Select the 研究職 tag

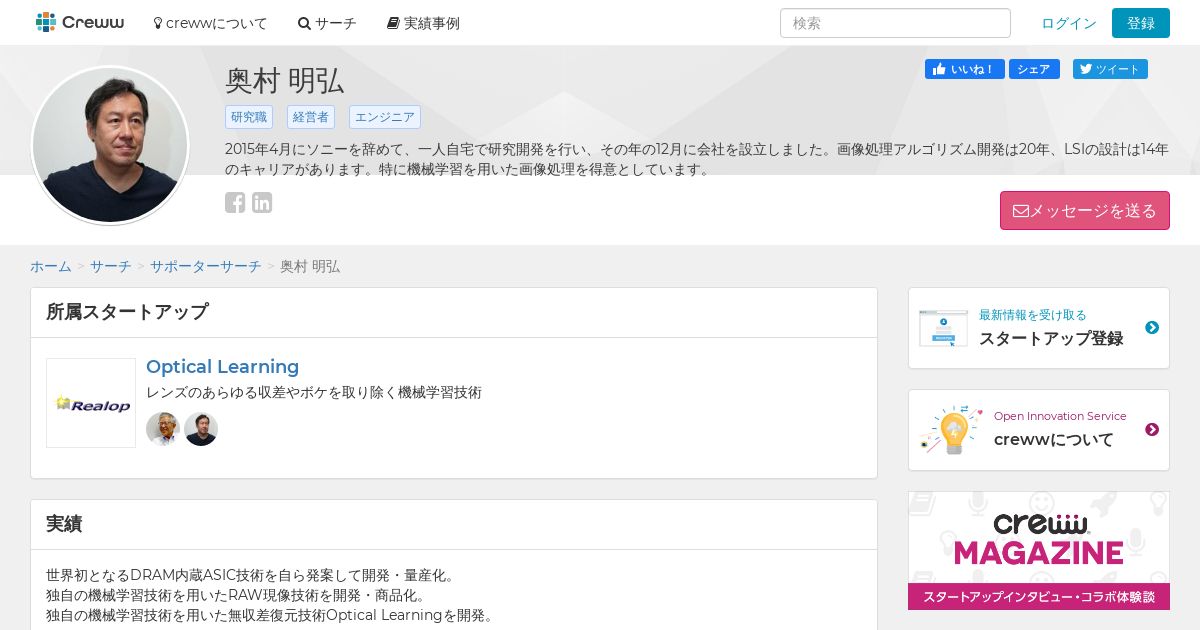pos(249,117)
